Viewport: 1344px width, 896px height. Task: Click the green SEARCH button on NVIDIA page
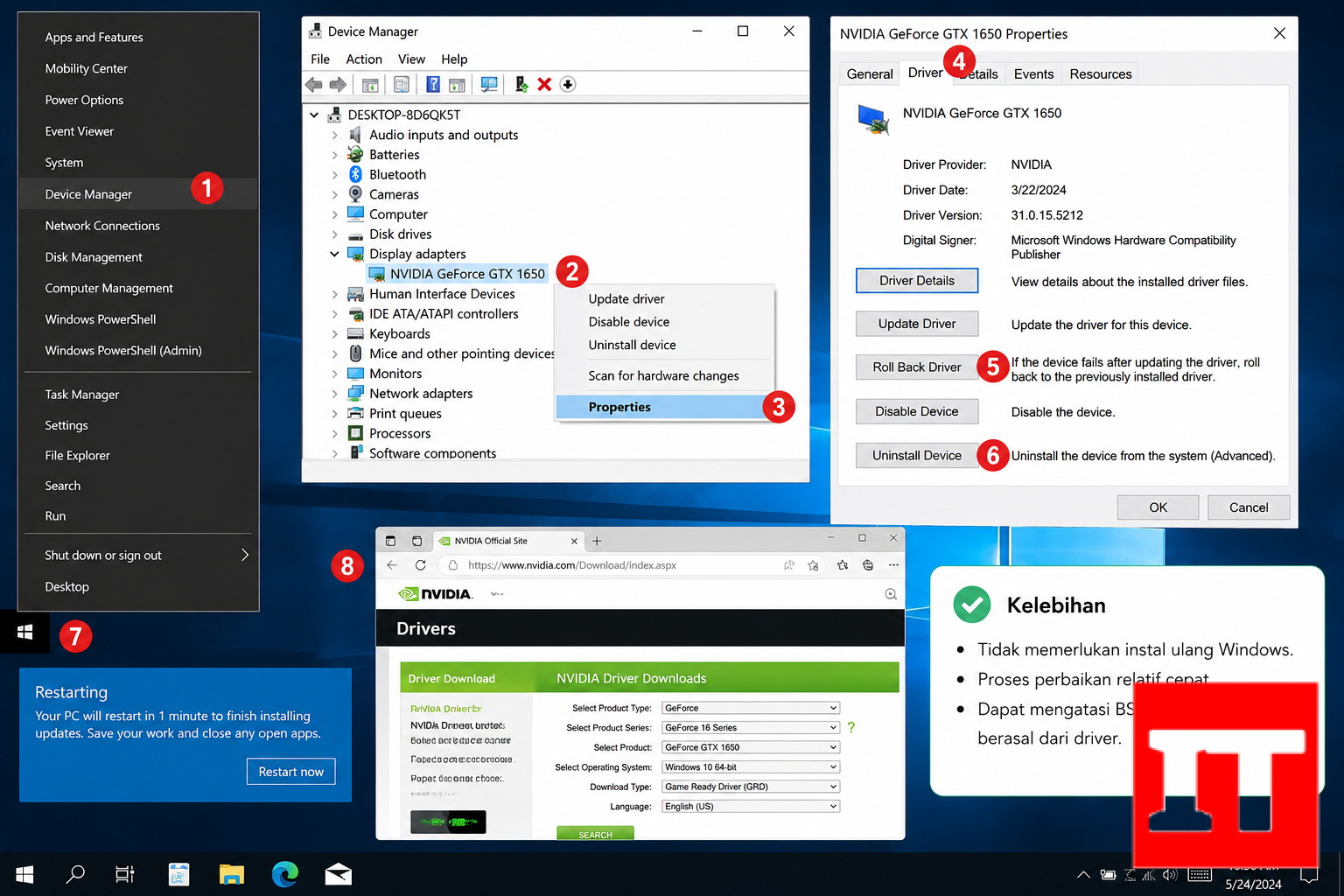(595, 834)
